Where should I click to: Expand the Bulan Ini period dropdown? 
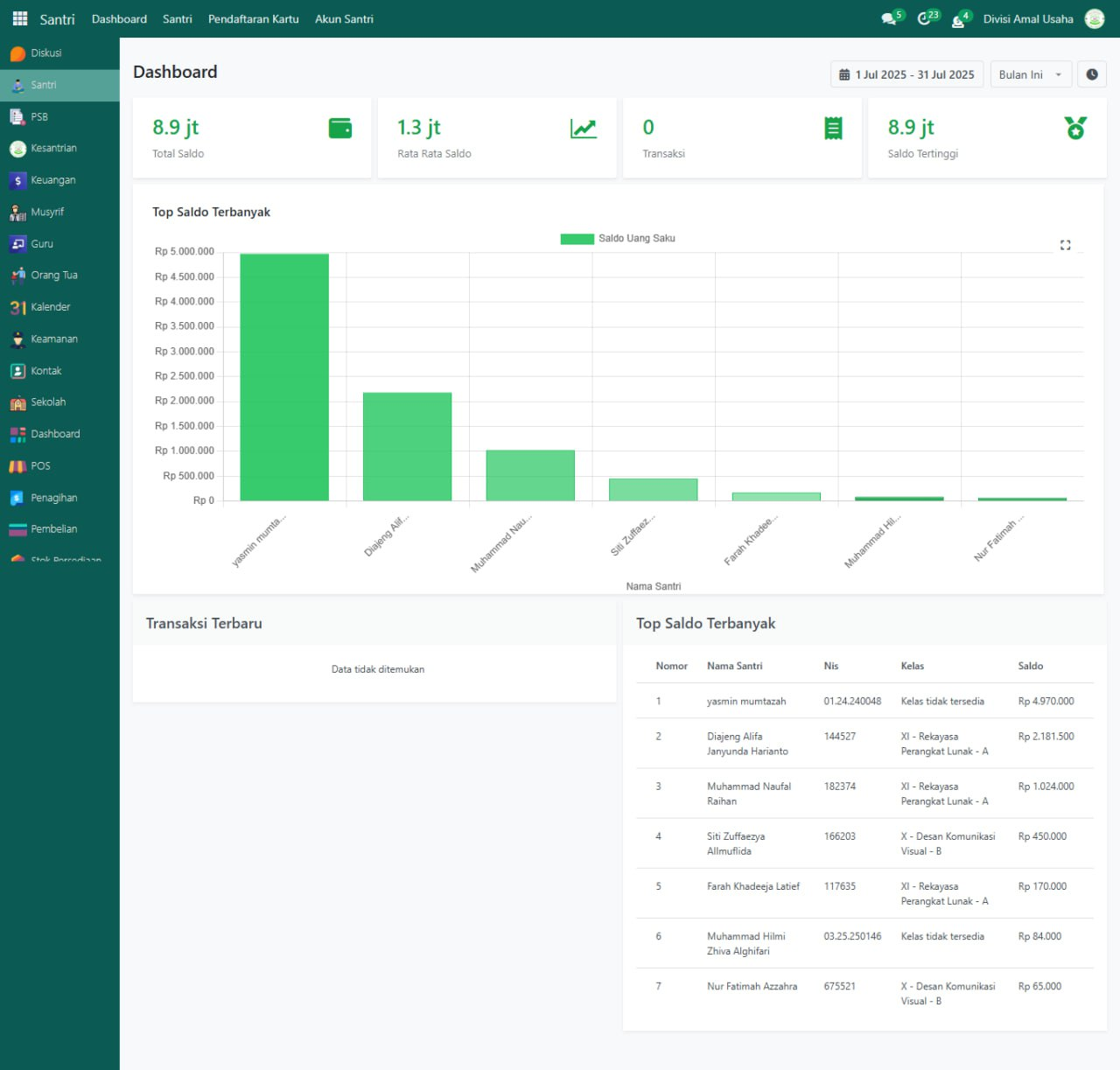(x=1030, y=74)
